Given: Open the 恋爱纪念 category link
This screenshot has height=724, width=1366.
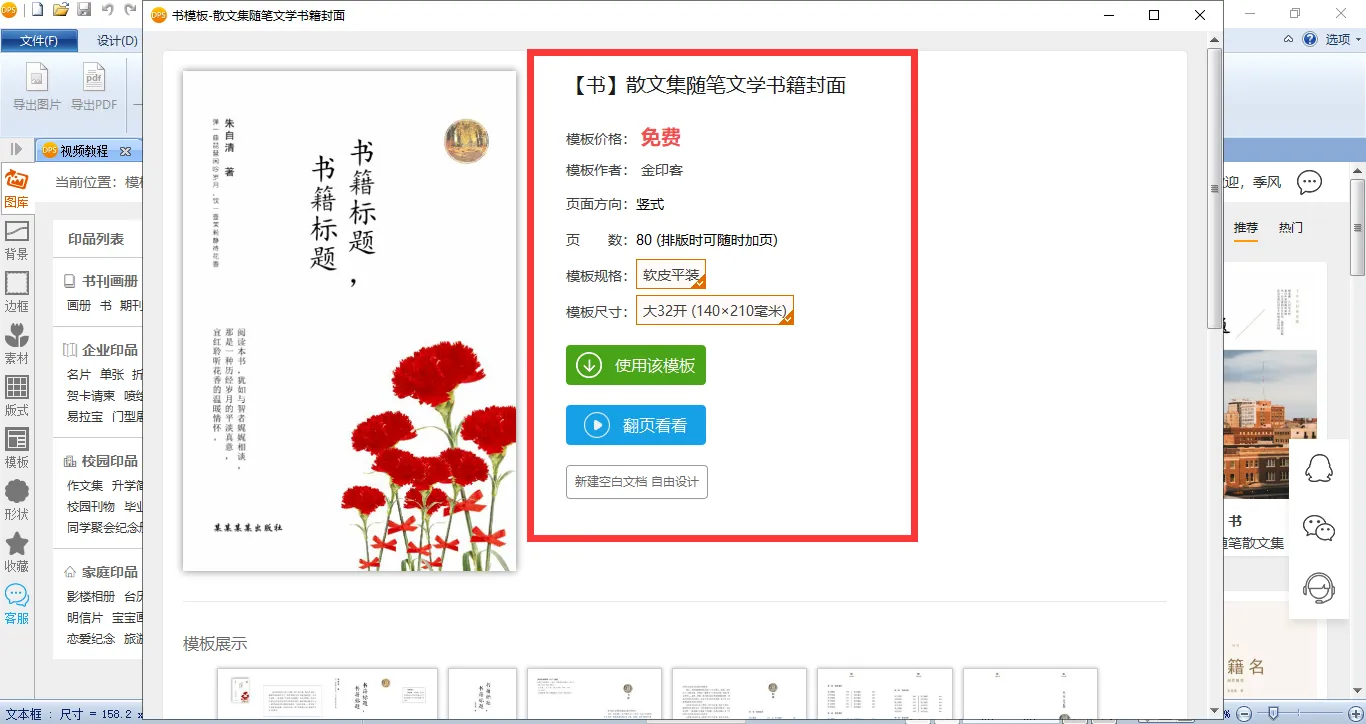Looking at the screenshot, I should (91, 638).
